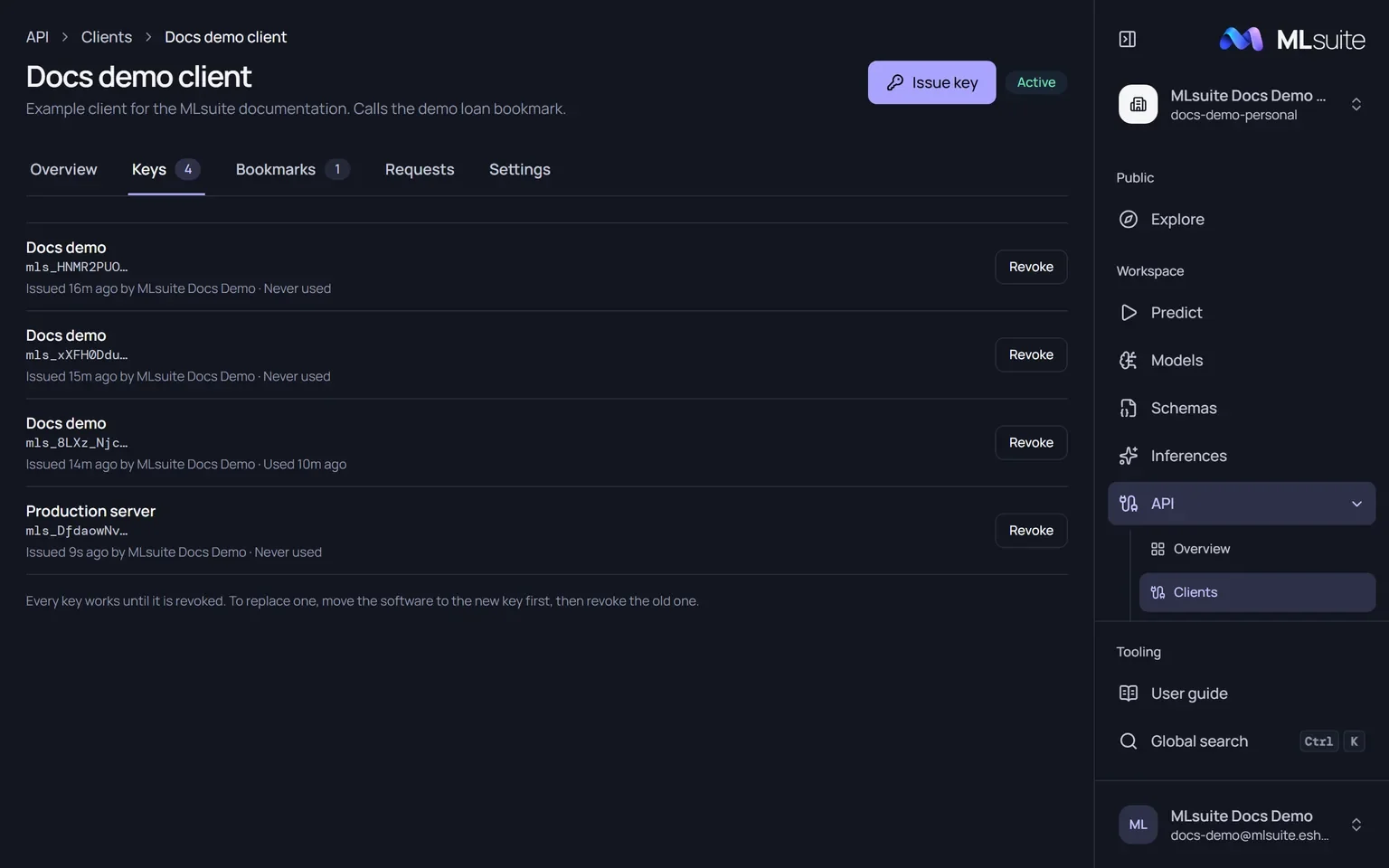Go to the Requests tab
The width and height of the screenshot is (1389, 868).
point(420,169)
